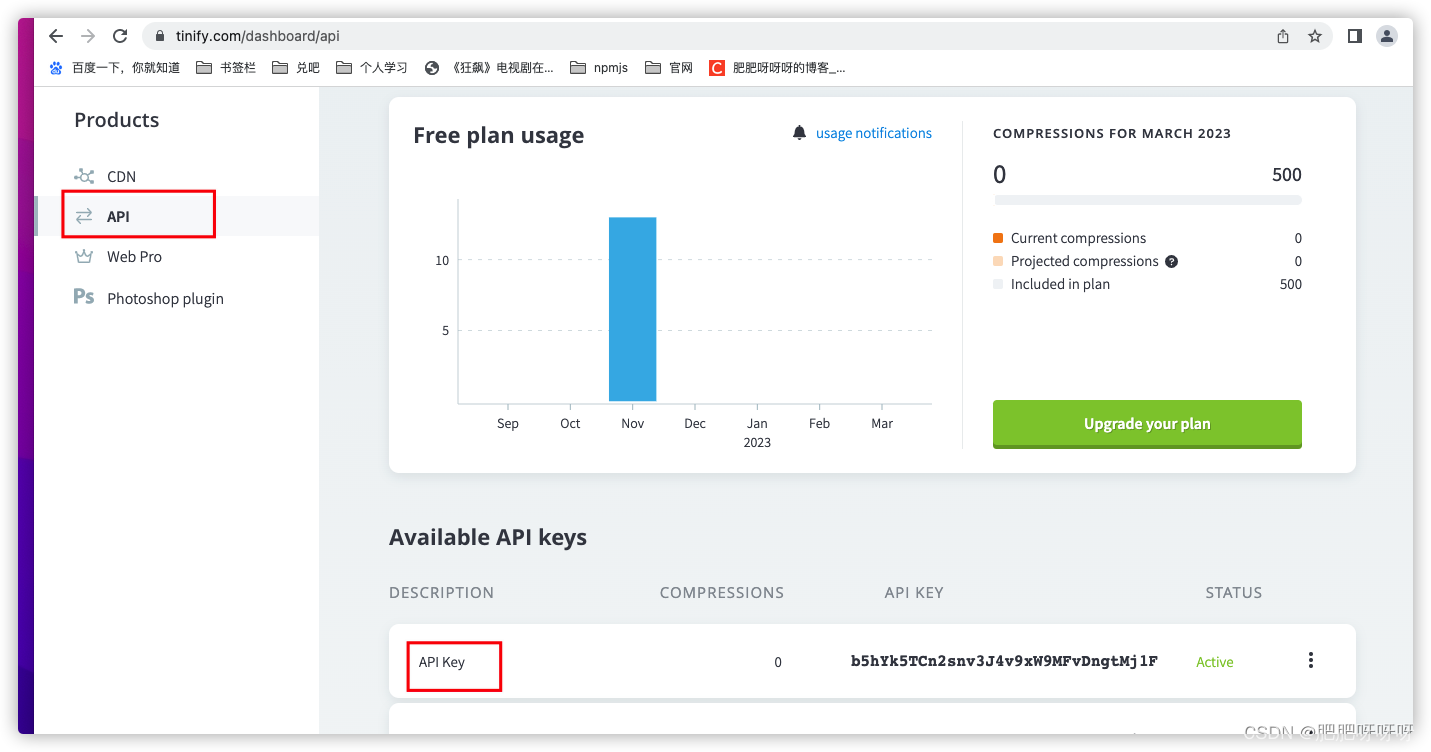The image size is (1431, 752).
Task: Click the Mar label on chart axis
Action: [x=882, y=423]
